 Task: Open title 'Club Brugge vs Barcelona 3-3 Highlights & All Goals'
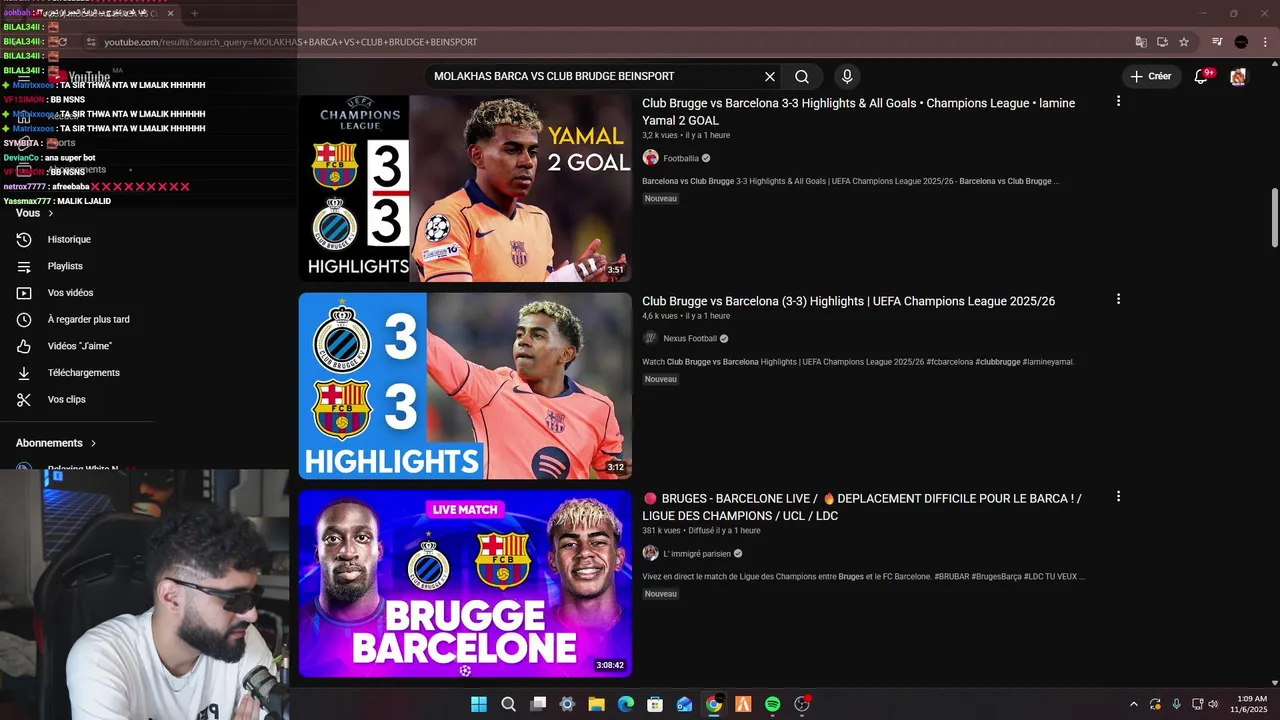[x=859, y=111]
